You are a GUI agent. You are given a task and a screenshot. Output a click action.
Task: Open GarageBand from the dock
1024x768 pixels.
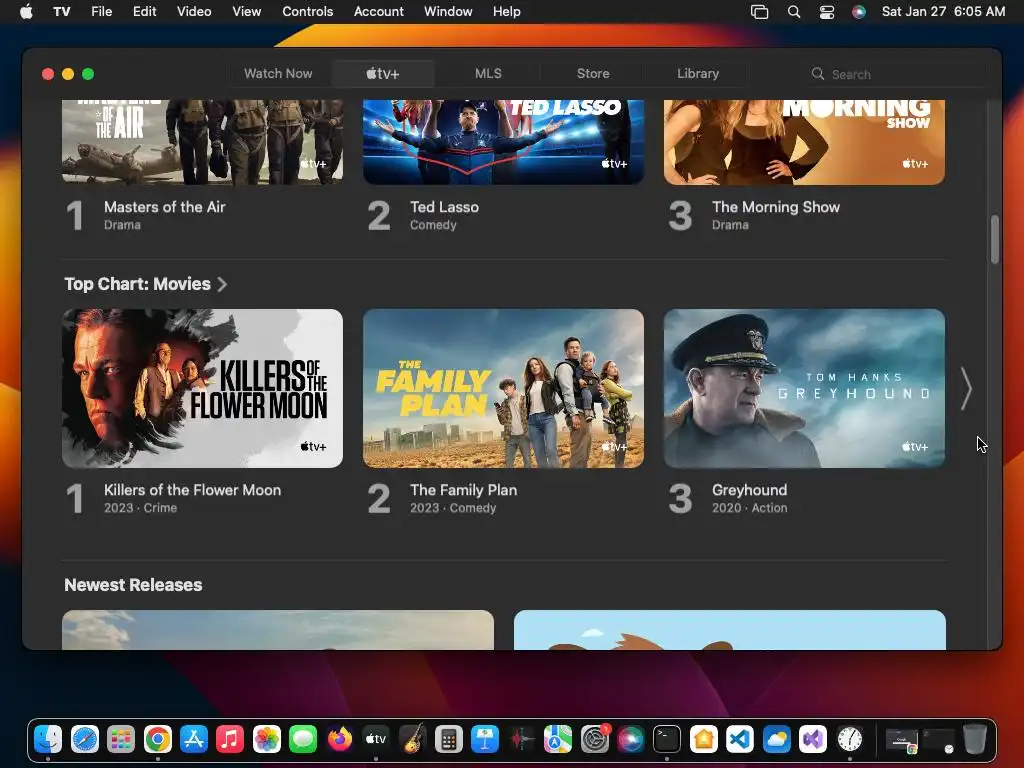tap(412, 739)
